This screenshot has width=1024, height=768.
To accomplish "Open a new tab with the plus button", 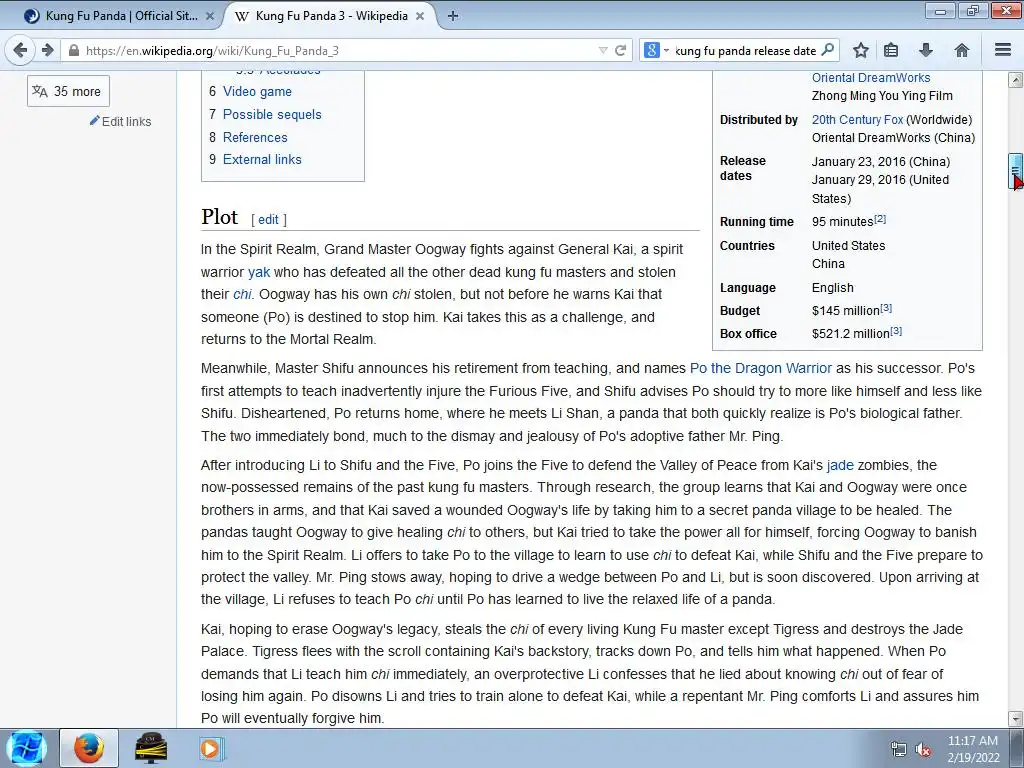I will [x=453, y=16].
